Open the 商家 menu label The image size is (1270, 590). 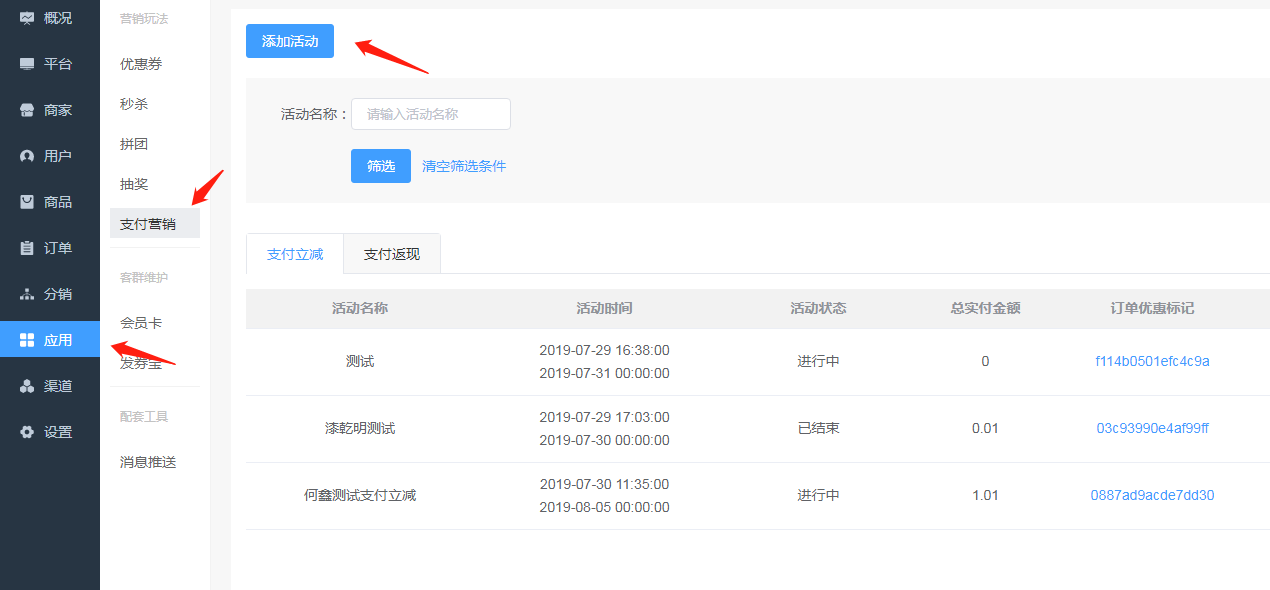(x=58, y=110)
